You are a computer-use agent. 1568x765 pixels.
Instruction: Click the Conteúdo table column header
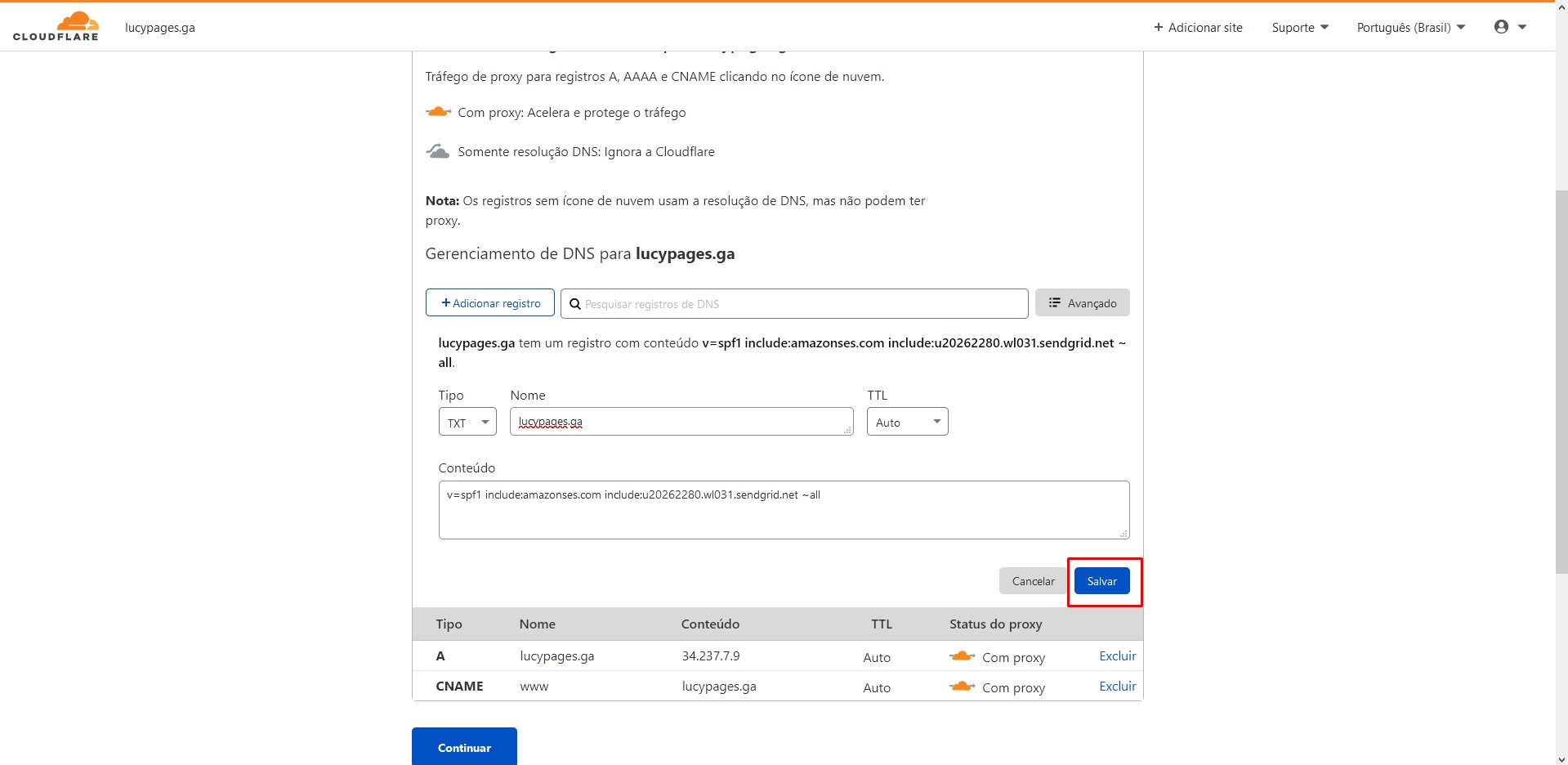(711, 624)
